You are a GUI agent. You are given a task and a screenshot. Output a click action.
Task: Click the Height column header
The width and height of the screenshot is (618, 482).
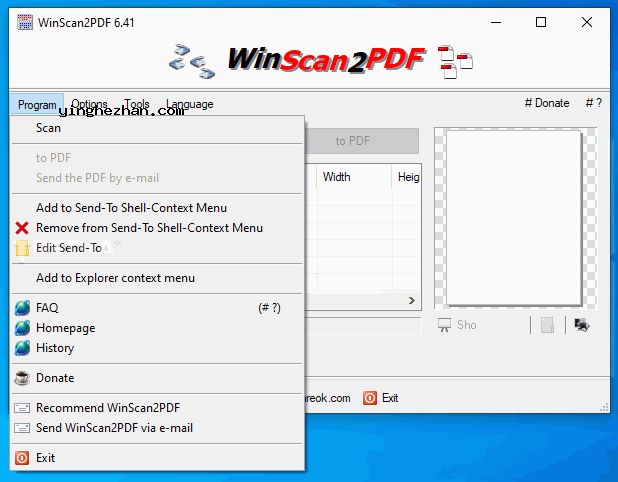pyautogui.click(x=408, y=177)
